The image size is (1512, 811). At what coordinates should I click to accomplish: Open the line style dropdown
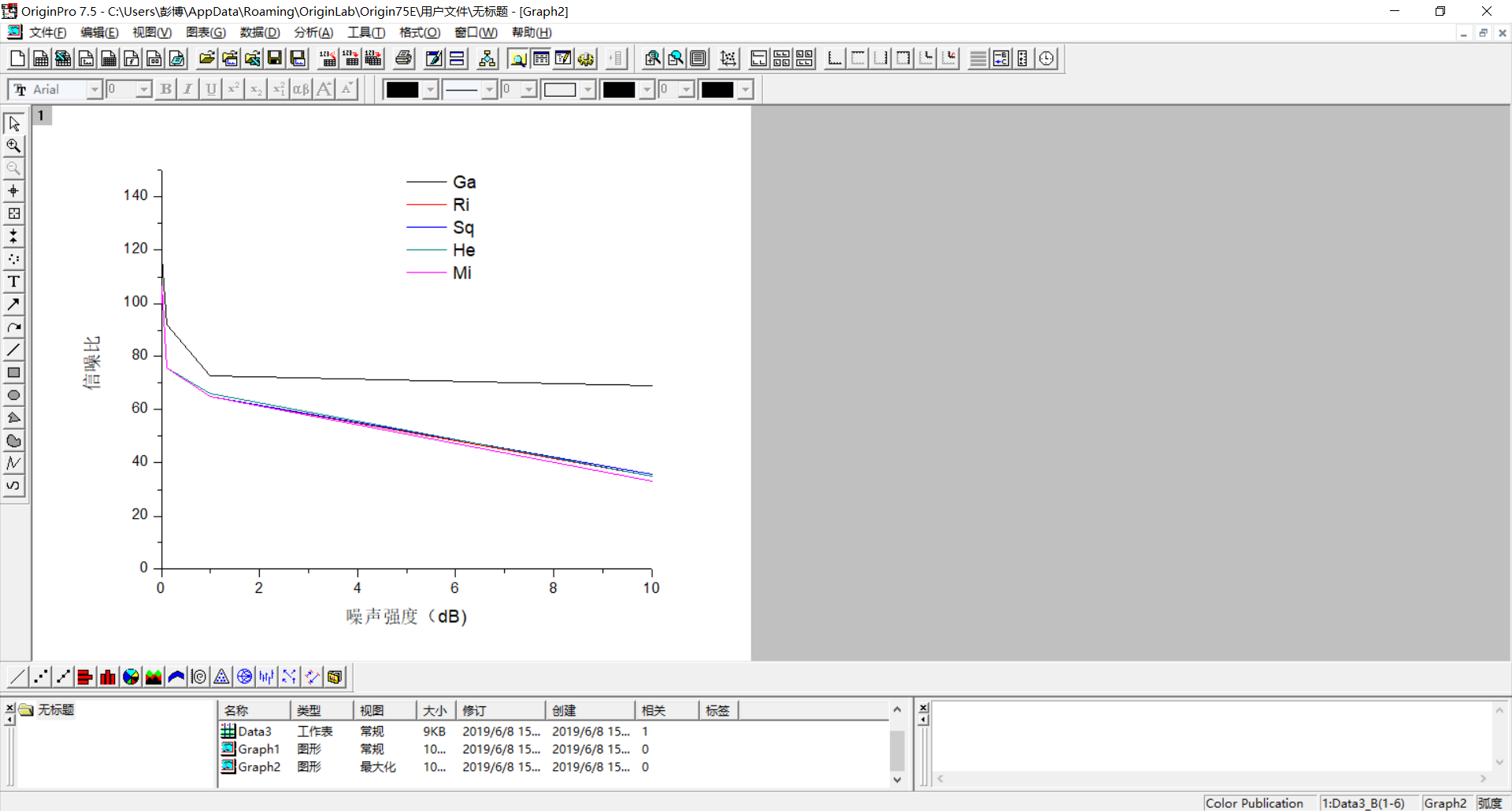pos(489,90)
